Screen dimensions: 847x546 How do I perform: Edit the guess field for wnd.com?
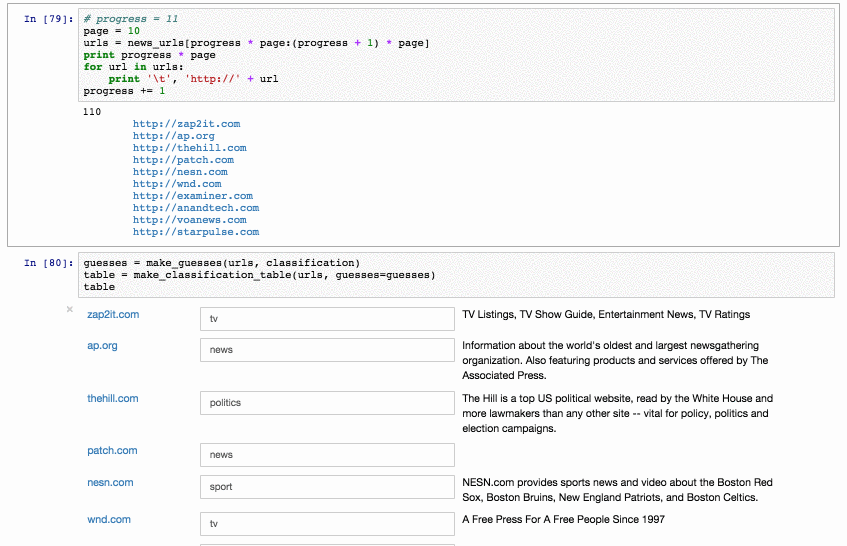point(327,524)
